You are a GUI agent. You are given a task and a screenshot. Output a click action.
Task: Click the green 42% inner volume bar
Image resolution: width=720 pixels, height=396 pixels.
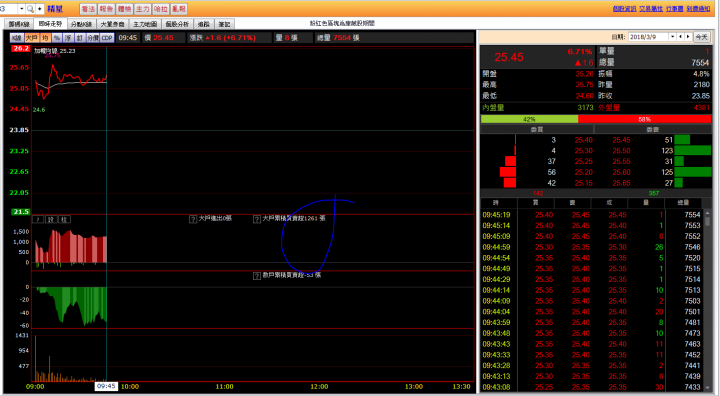point(529,119)
